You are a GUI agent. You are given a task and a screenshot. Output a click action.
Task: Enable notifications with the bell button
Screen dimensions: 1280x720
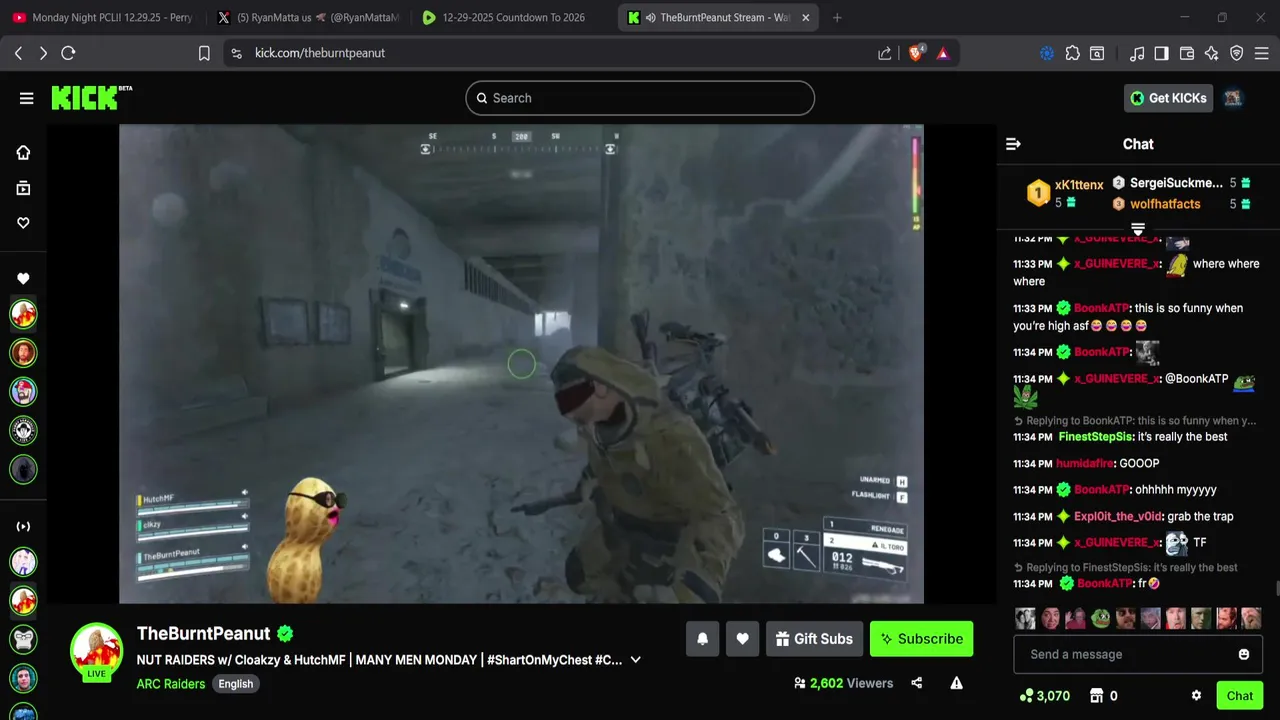point(702,639)
